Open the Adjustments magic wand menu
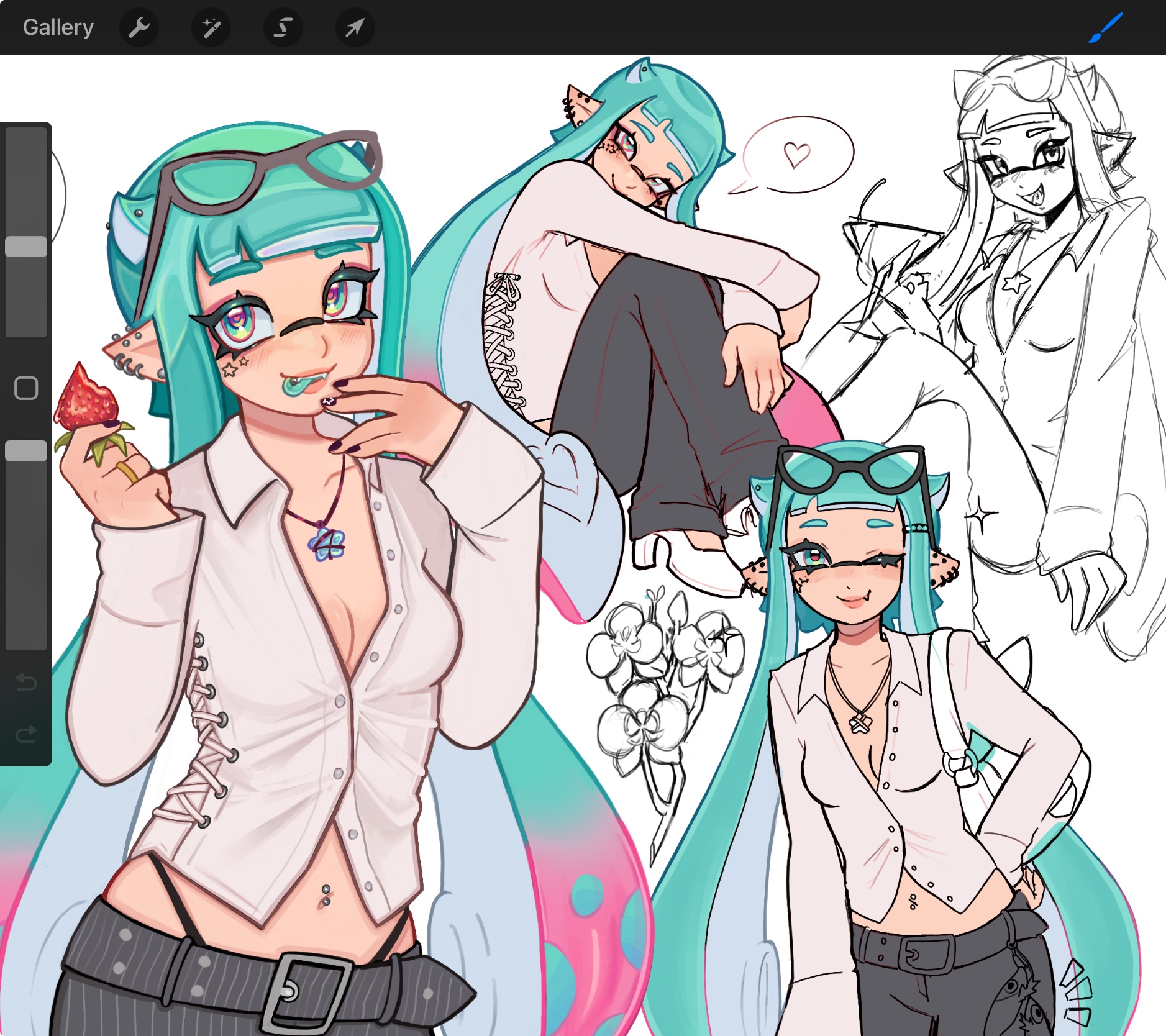 coord(211,27)
